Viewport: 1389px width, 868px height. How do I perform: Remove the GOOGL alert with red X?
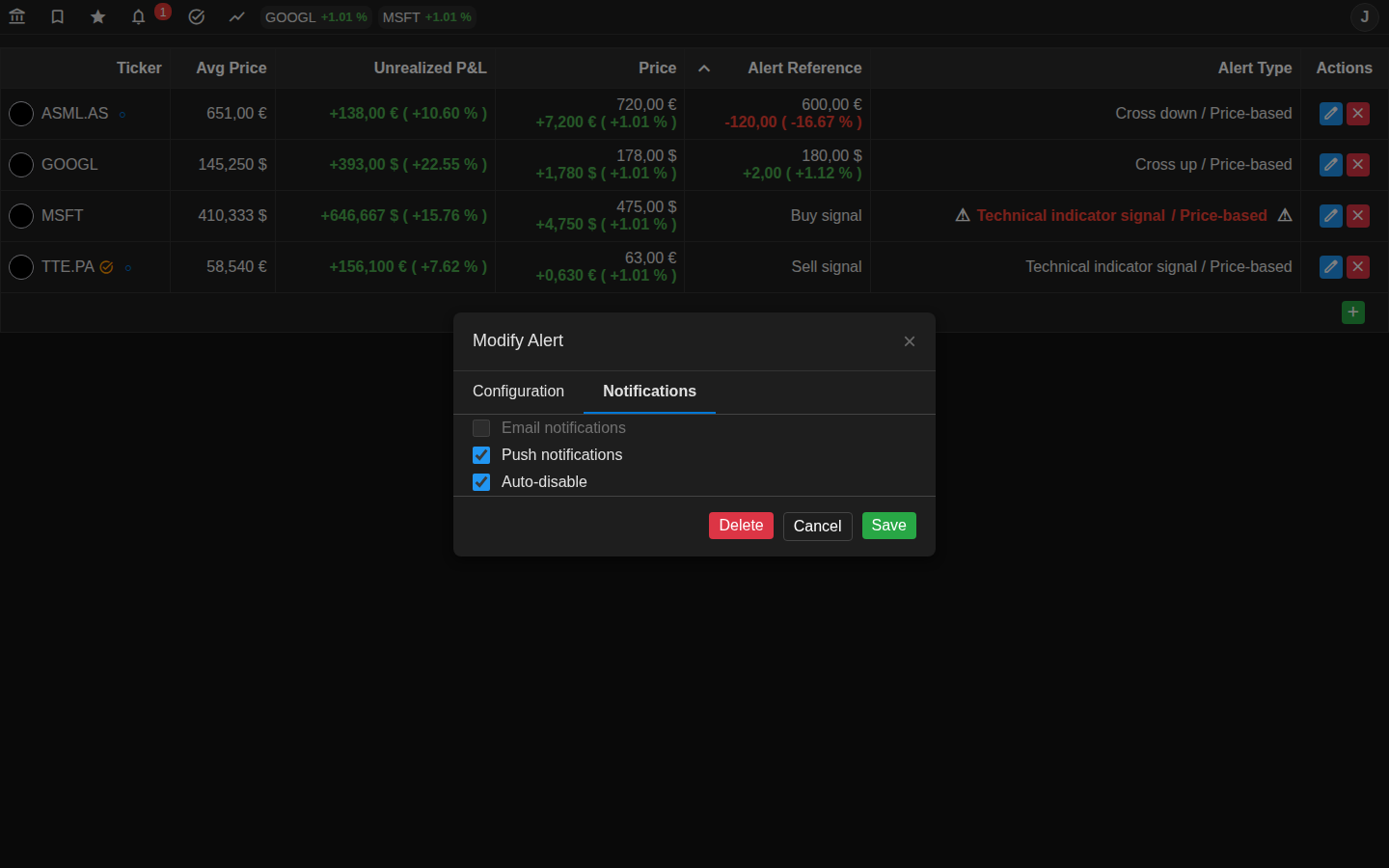pyautogui.click(x=1358, y=165)
